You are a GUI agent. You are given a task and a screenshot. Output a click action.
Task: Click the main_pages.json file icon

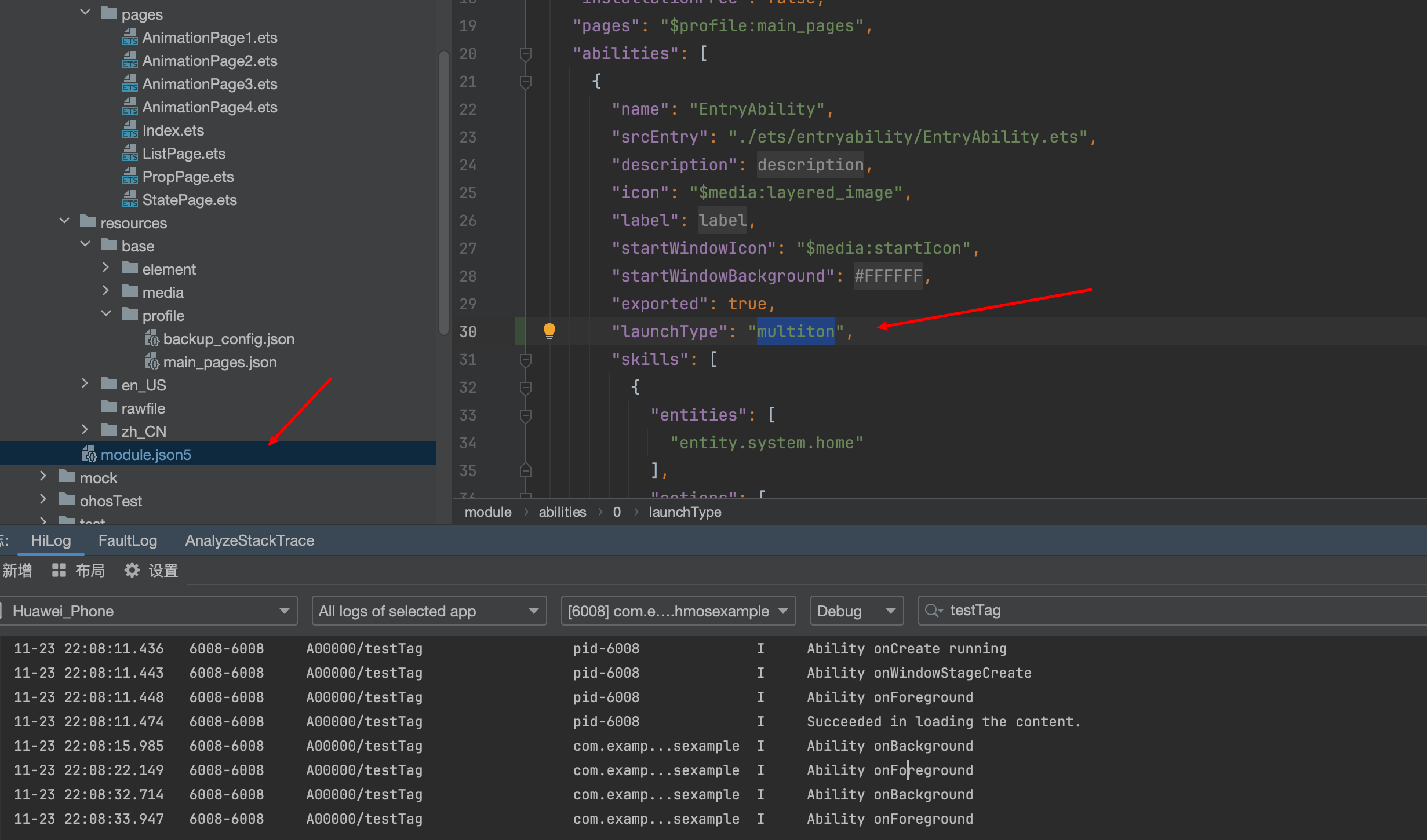tap(151, 362)
